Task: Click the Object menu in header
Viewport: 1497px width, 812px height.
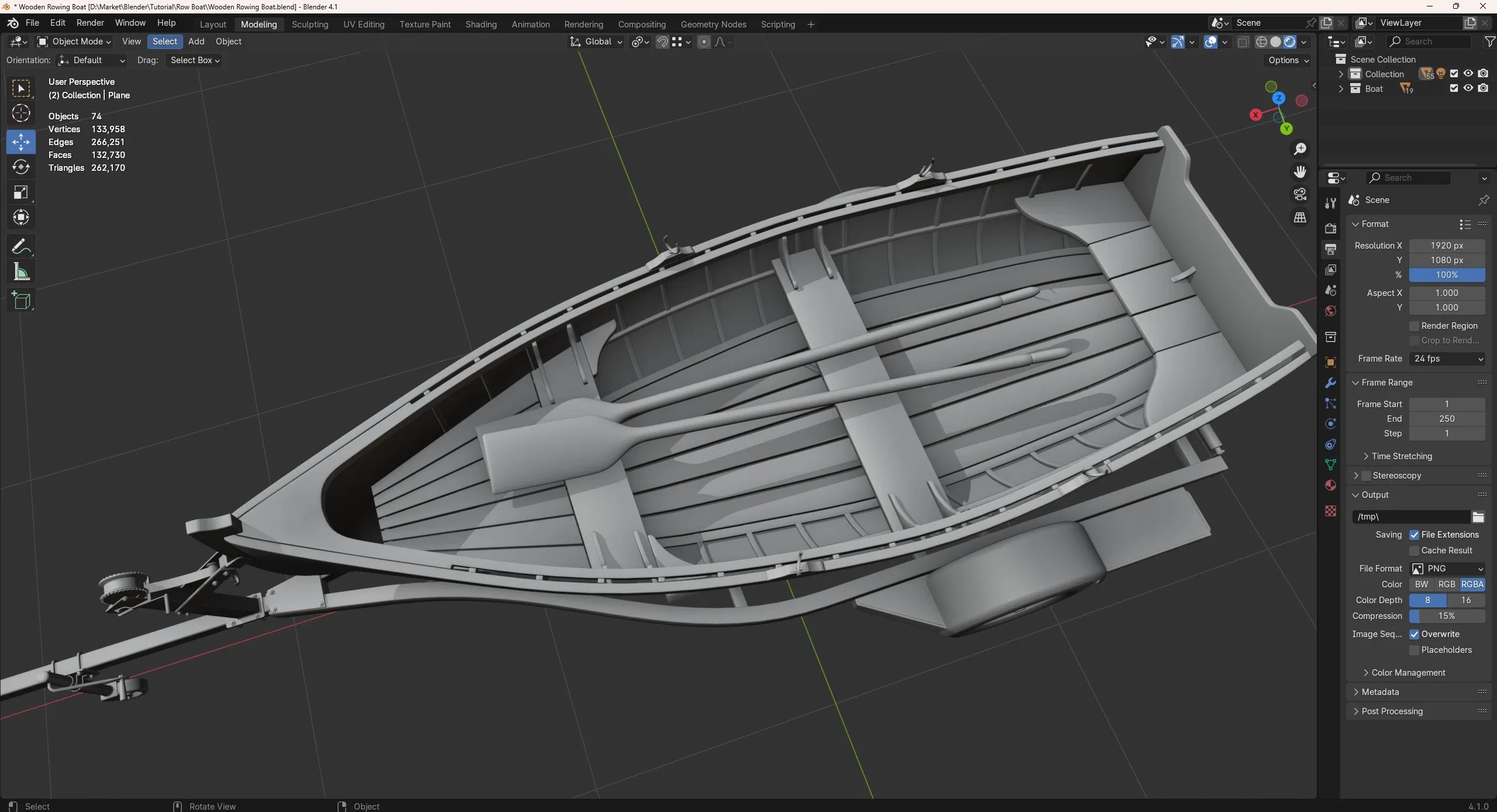Action: pos(229,41)
